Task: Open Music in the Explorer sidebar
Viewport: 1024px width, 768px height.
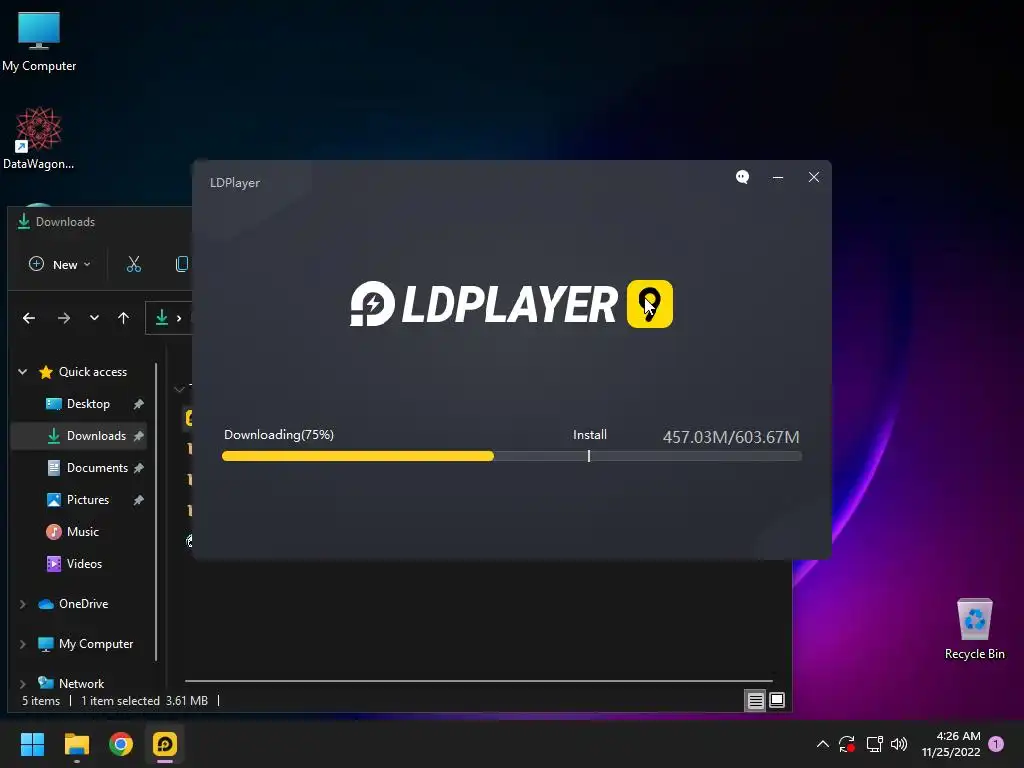Action: 82,532
